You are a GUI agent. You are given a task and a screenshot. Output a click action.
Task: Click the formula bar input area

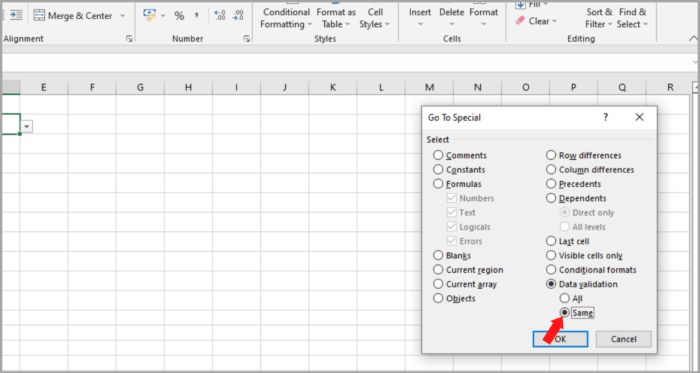tap(346, 63)
